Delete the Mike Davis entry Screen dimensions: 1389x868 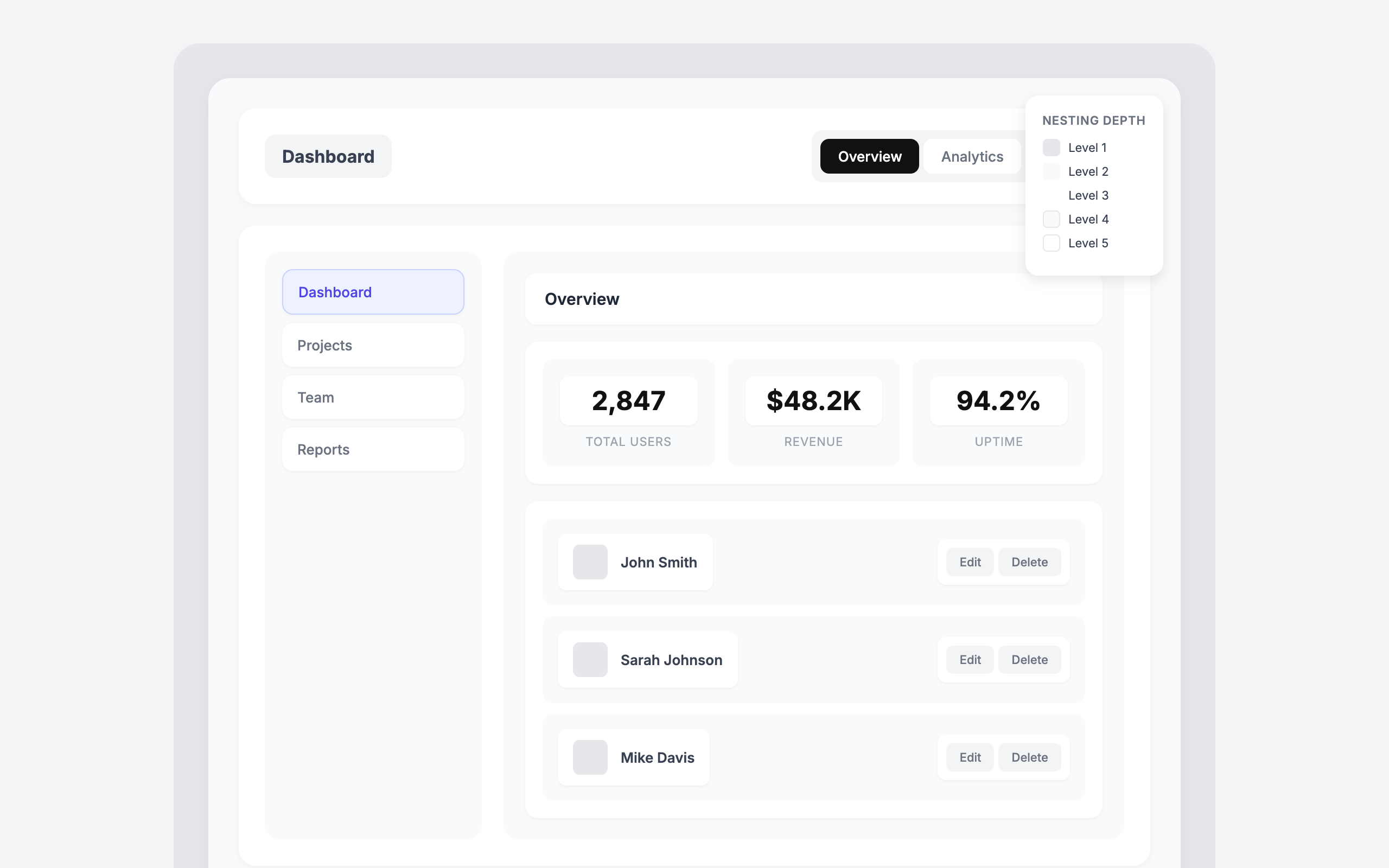pyautogui.click(x=1029, y=757)
